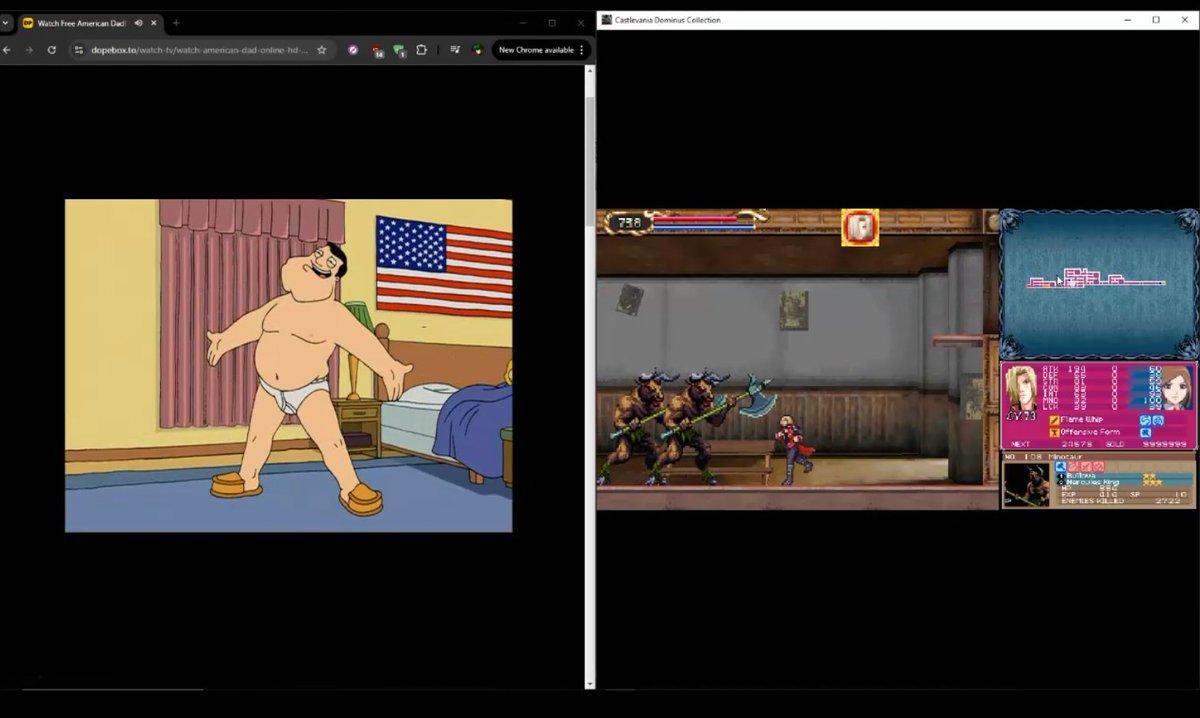Go forward in Chrome
Viewport: 1200px width, 718px height.
click(29, 50)
